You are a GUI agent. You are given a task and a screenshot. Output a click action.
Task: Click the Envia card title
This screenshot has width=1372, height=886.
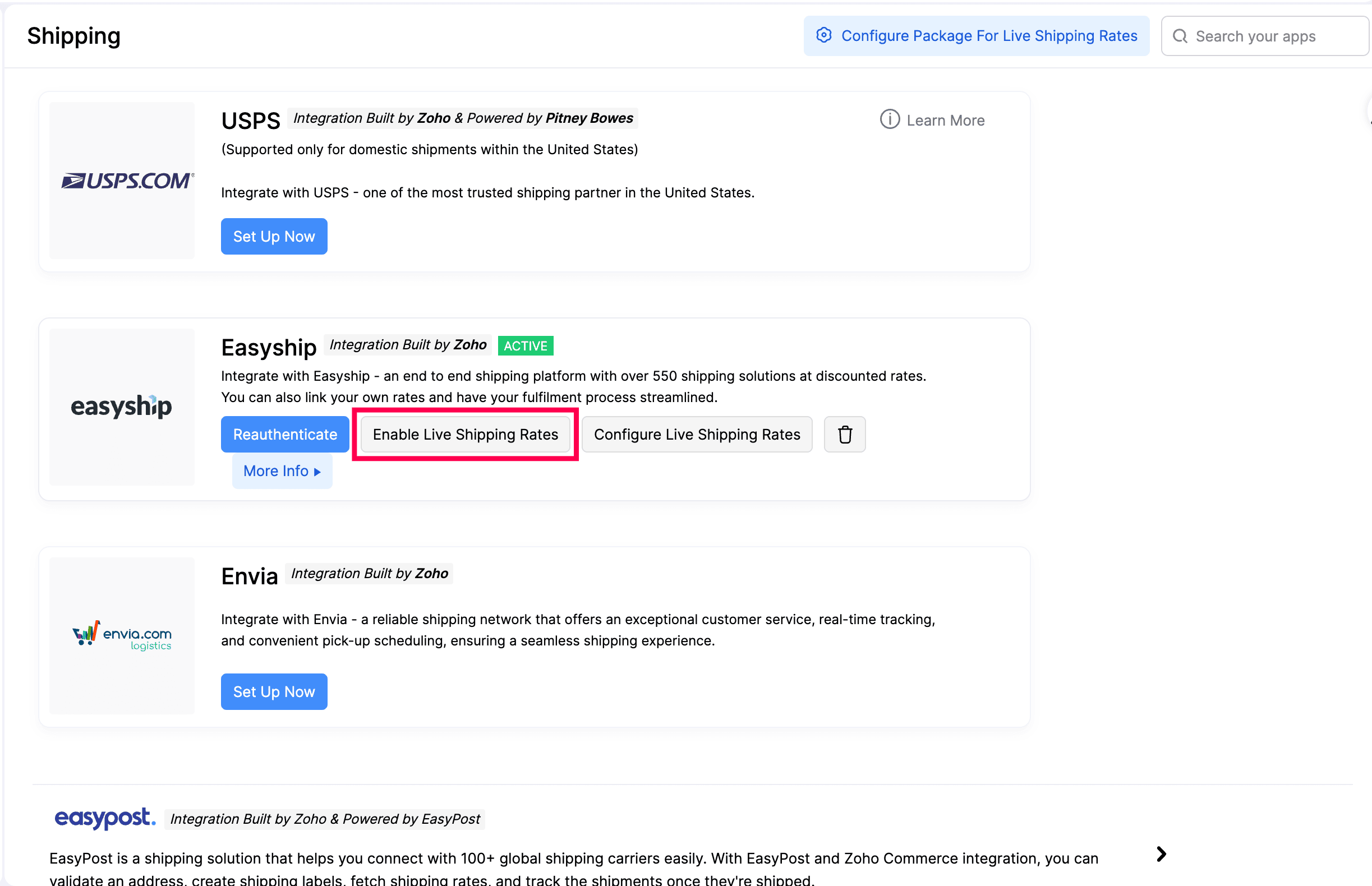[249, 575]
